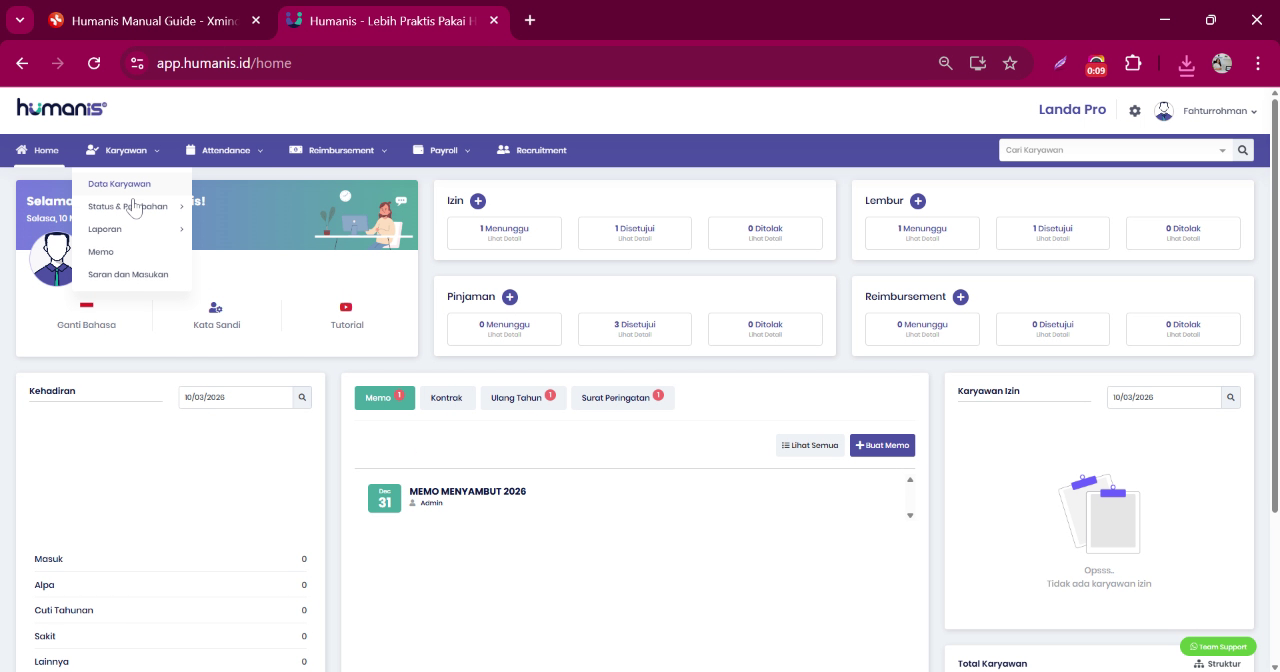Click the Kehadiran date input field
The image size is (1280, 672).
click(x=236, y=397)
